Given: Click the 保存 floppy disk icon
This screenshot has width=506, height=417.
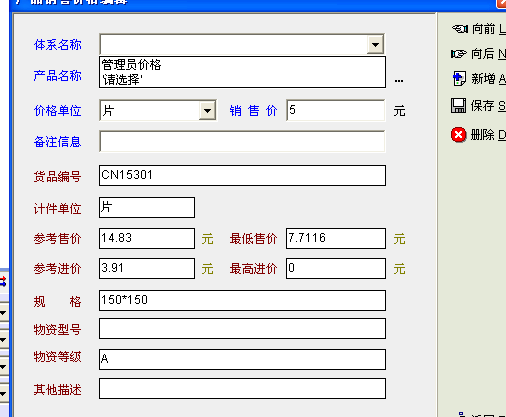Looking at the screenshot, I should (x=458, y=106).
